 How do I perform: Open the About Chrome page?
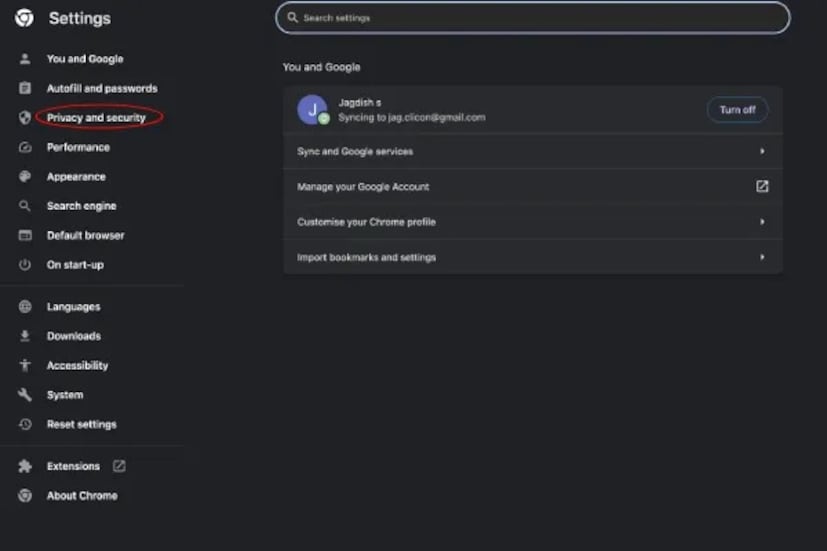(x=82, y=496)
